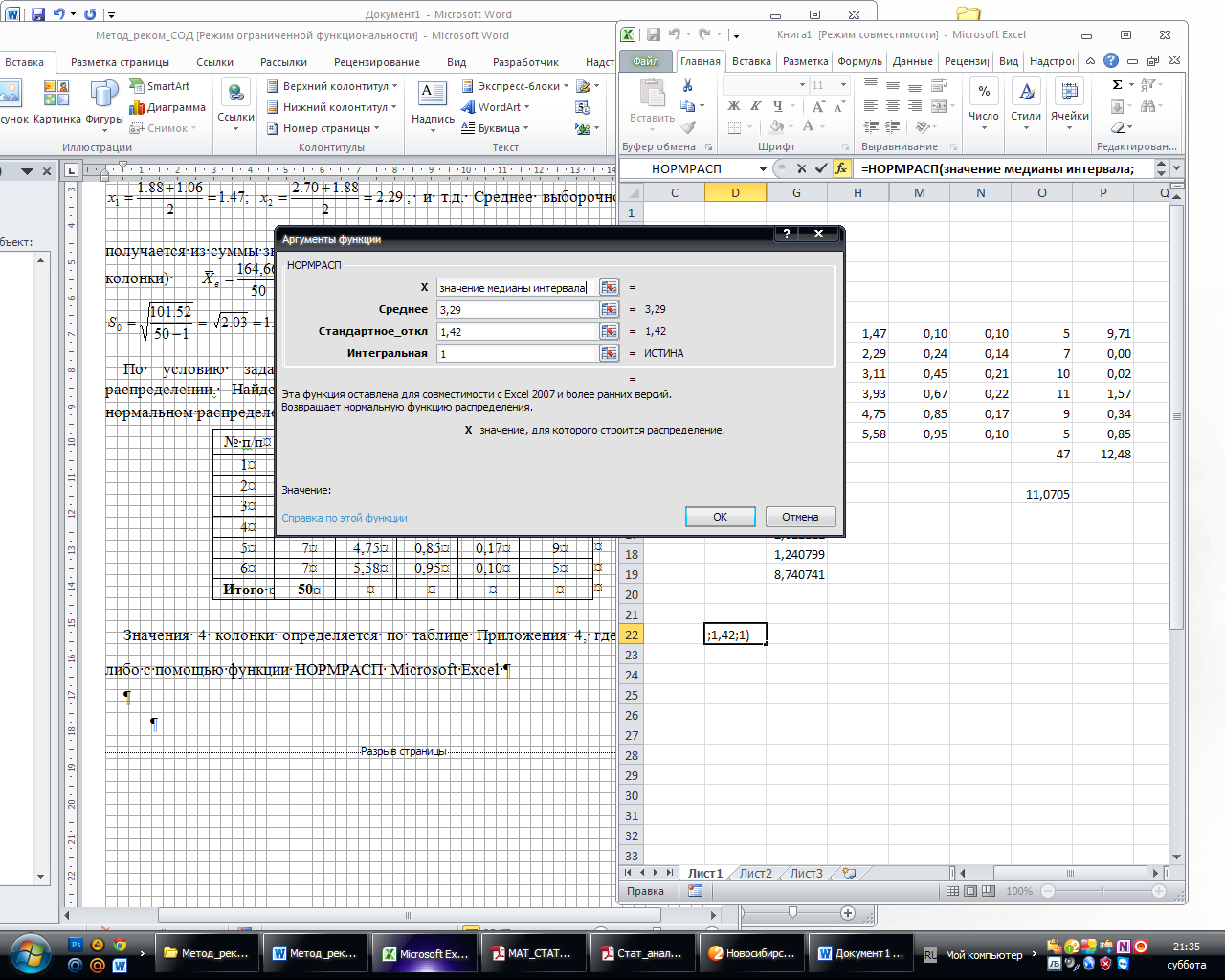Click Excel Page Break Preview view button

[x=989, y=891]
